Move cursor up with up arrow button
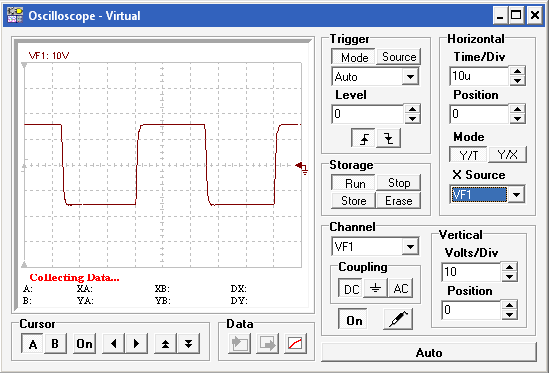This screenshot has height=373, width=549. pos(166,344)
